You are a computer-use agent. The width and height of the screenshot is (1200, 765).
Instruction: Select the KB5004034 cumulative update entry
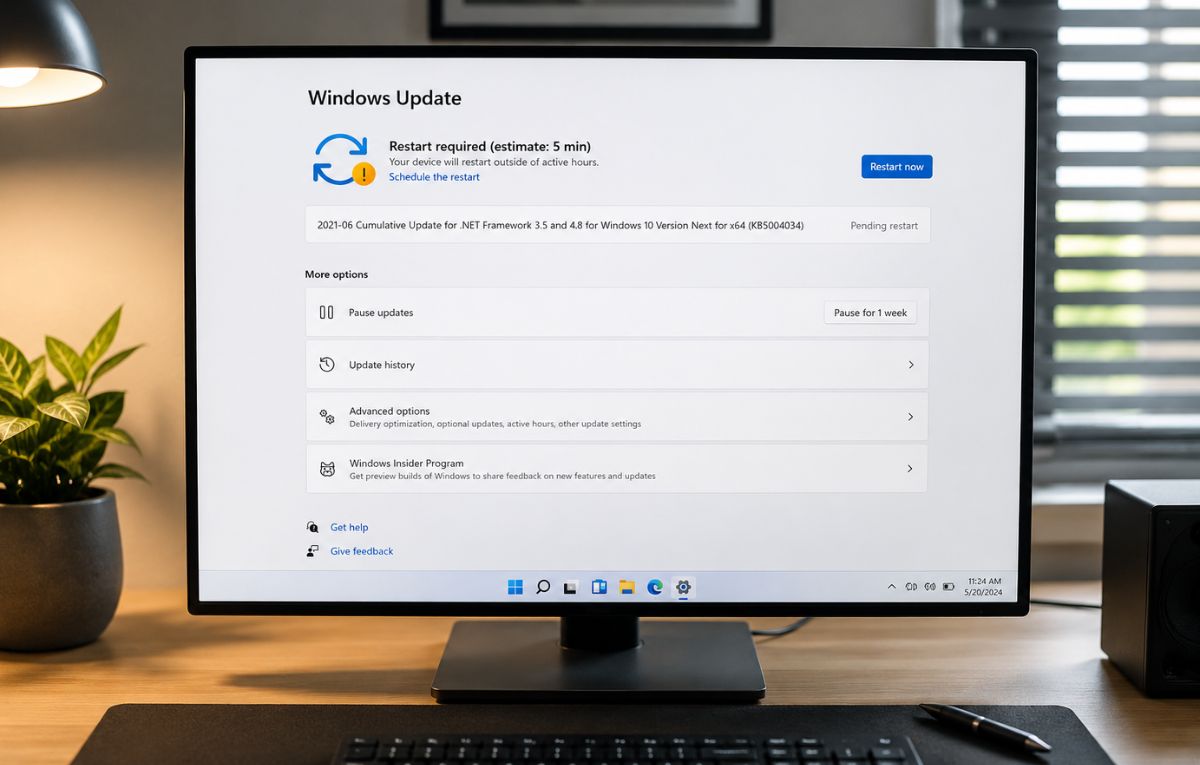tap(617, 225)
